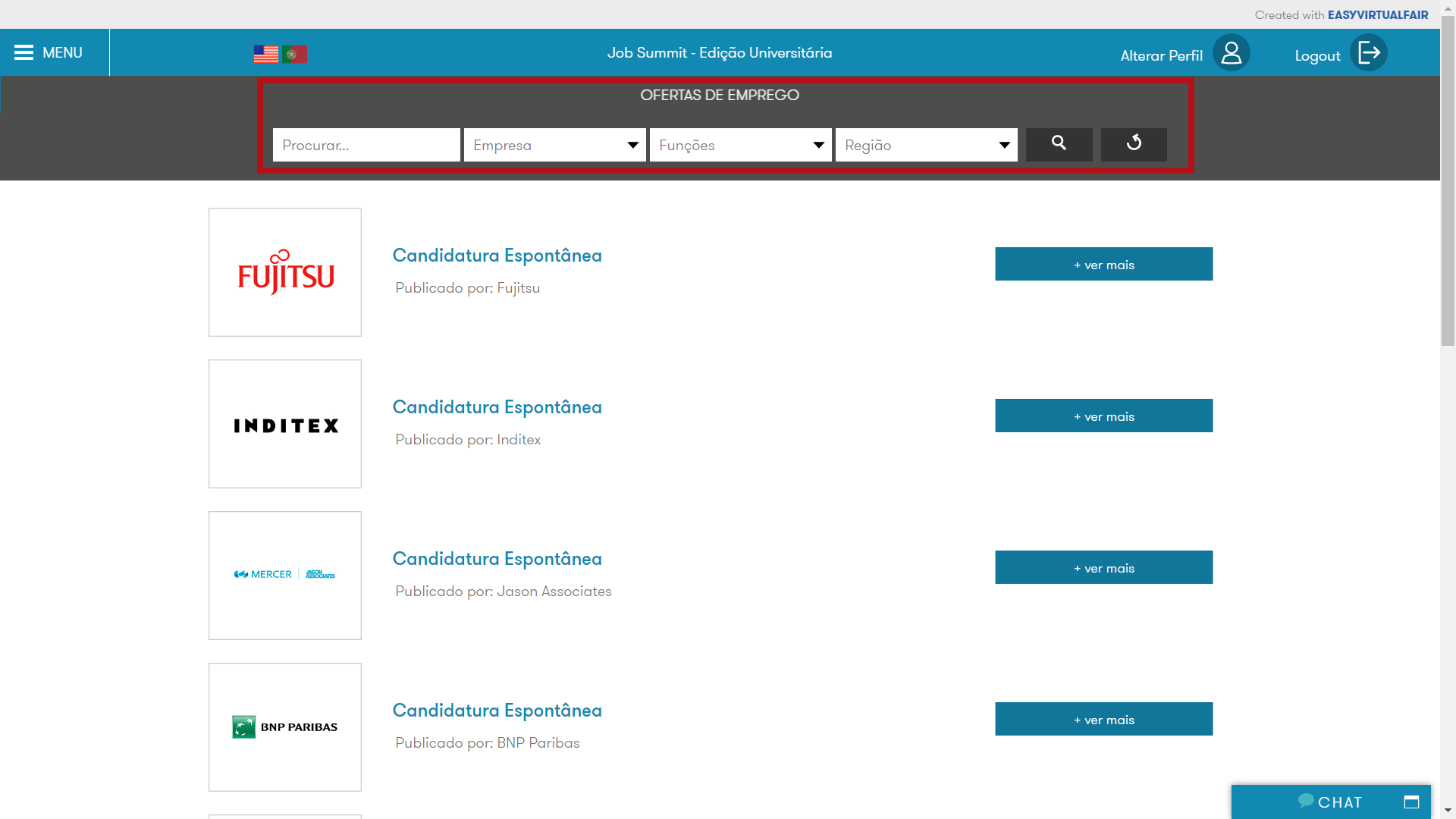This screenshot has width=1456, height=819.
Task: Open Inditex's Candidatura Espontânea link
Action: coord(497,407)
